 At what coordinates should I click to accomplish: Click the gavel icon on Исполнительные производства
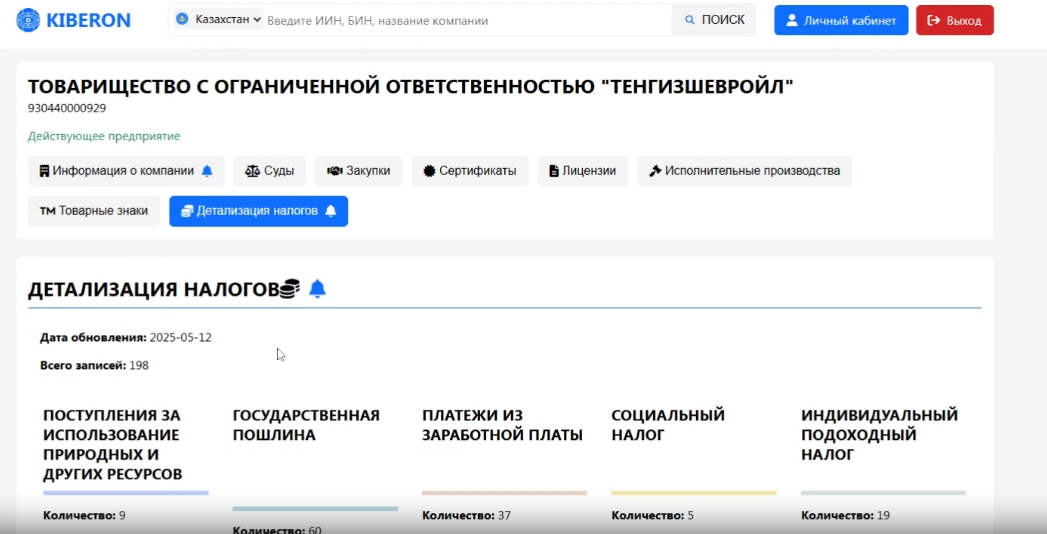654,171
